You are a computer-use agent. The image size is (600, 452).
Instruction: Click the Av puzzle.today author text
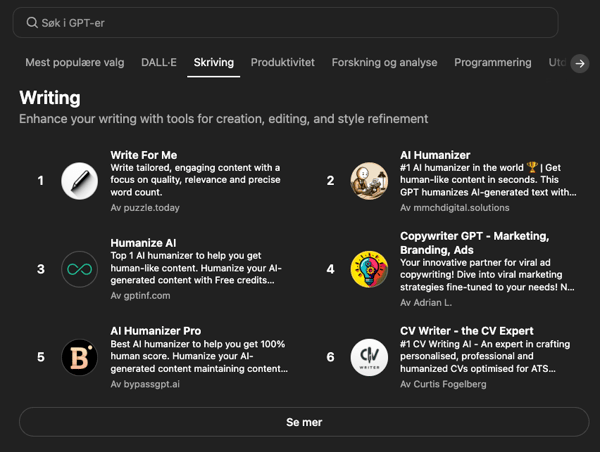145,208
